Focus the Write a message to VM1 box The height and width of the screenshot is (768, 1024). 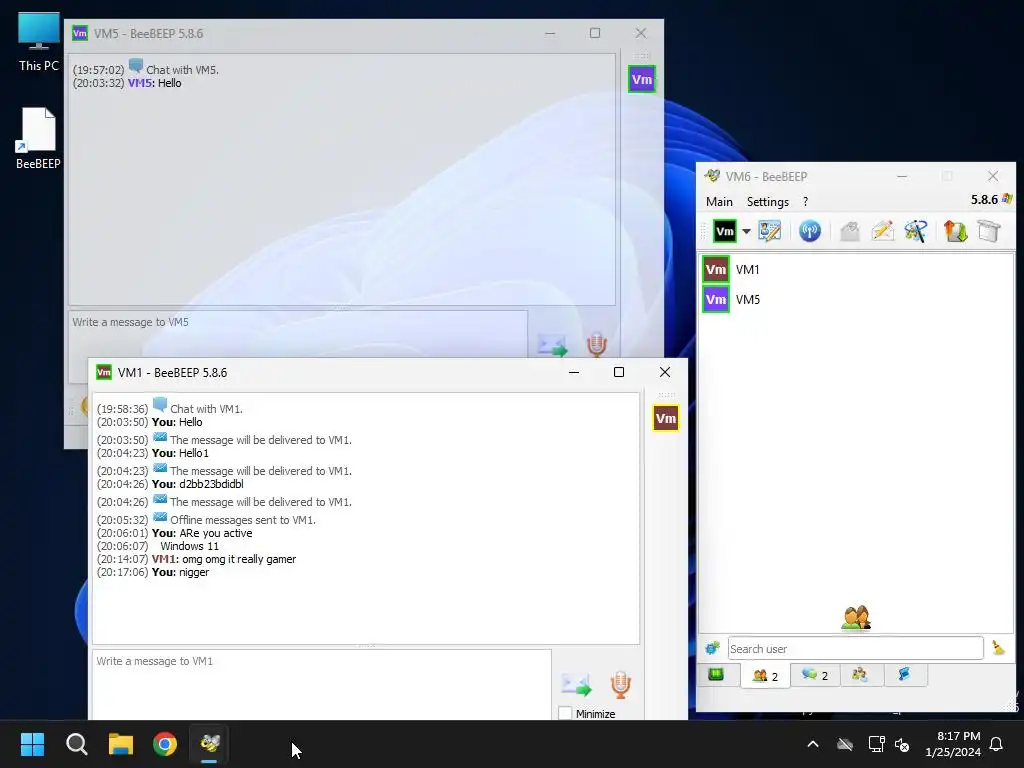322,684
